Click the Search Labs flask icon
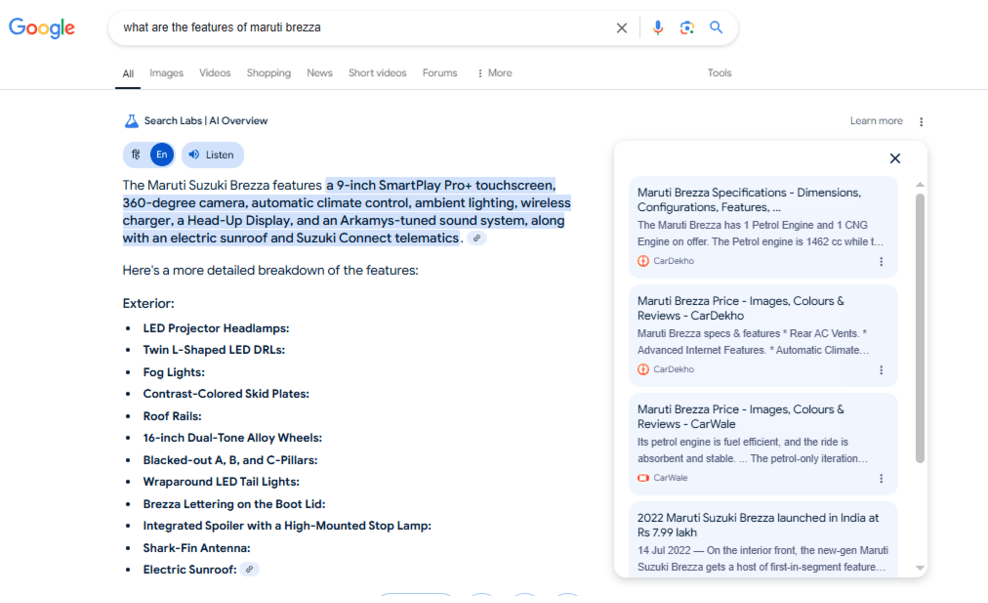Screen dimensions: 988x603 pyautogui.click(x=131, y=121)
